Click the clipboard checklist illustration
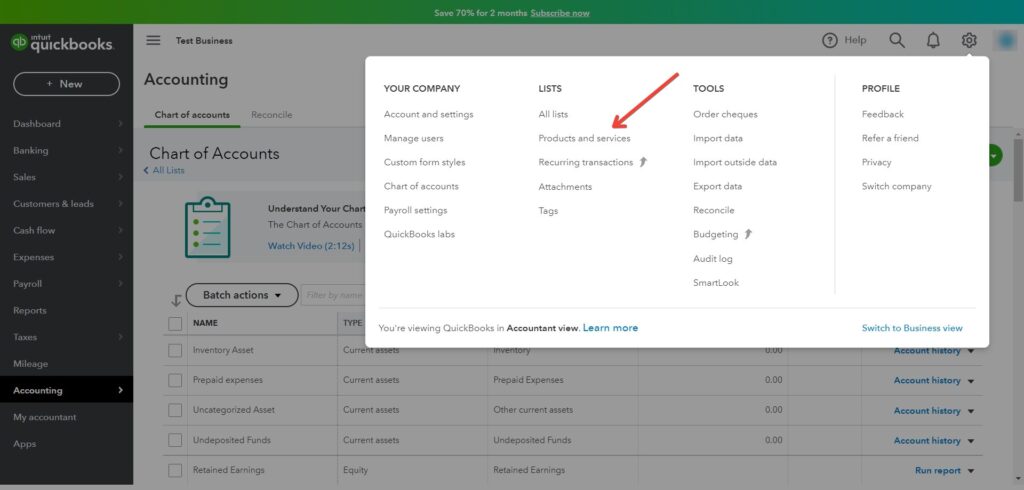 (208, 227)
